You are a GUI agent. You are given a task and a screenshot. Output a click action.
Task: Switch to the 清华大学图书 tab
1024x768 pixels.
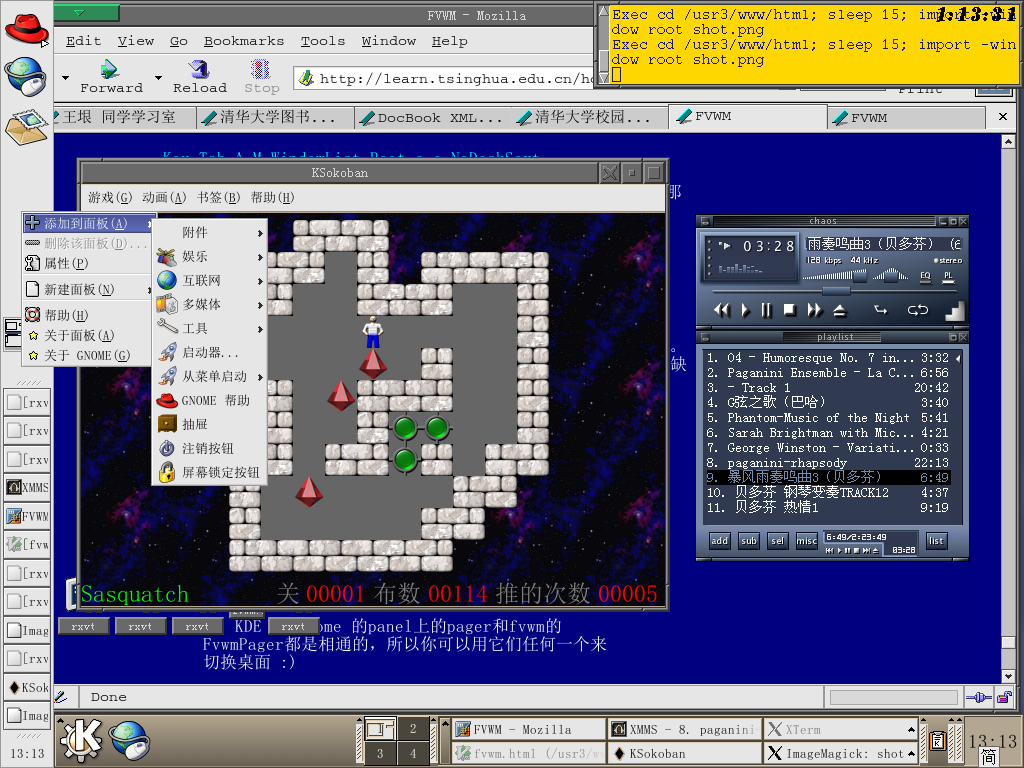click(x=275, y=118)
